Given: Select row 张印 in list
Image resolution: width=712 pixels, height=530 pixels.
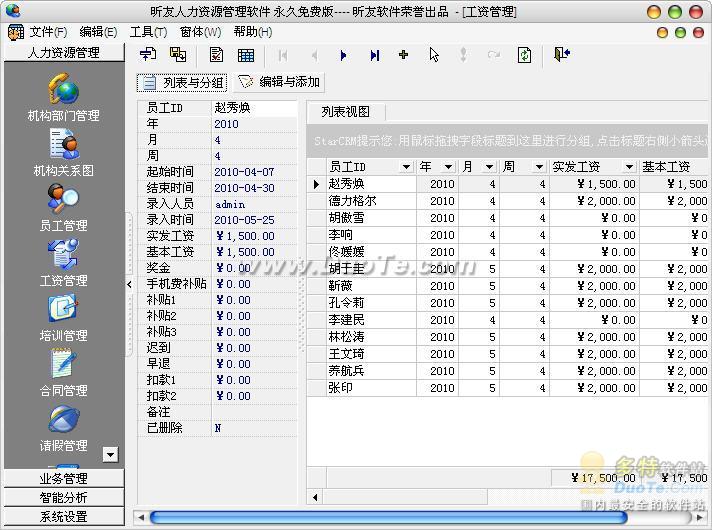Looking at the screenshot, I should click(507, 388).
